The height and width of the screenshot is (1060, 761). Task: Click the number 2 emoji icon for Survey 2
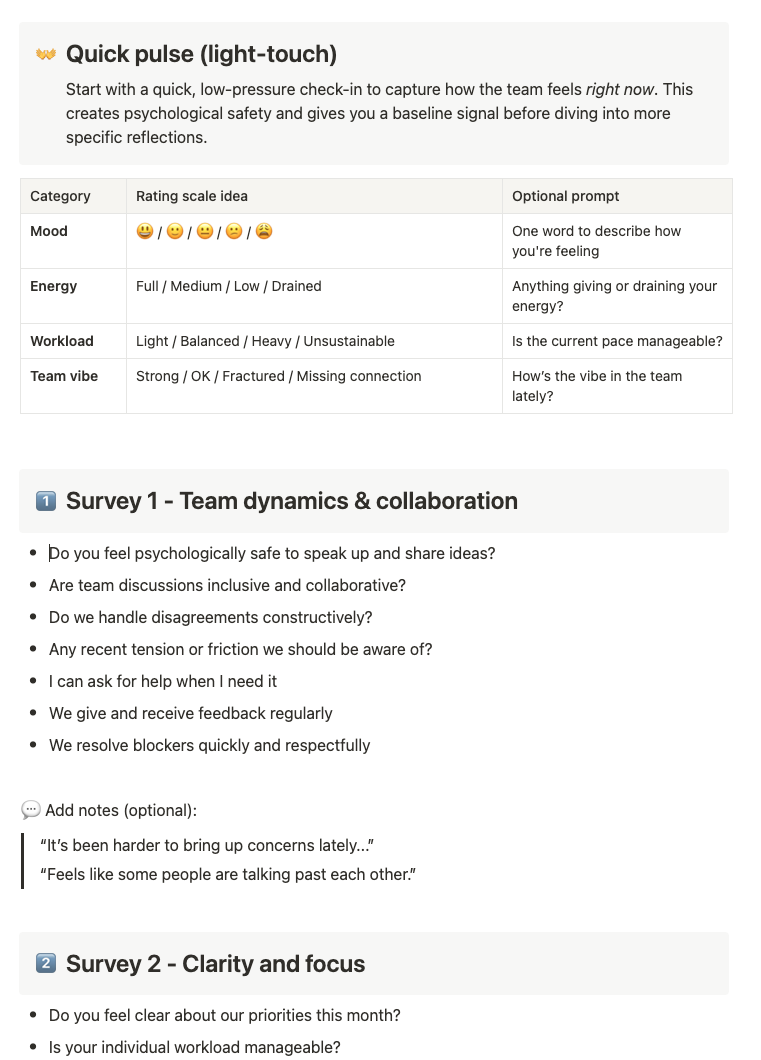[x=45, y=963]
